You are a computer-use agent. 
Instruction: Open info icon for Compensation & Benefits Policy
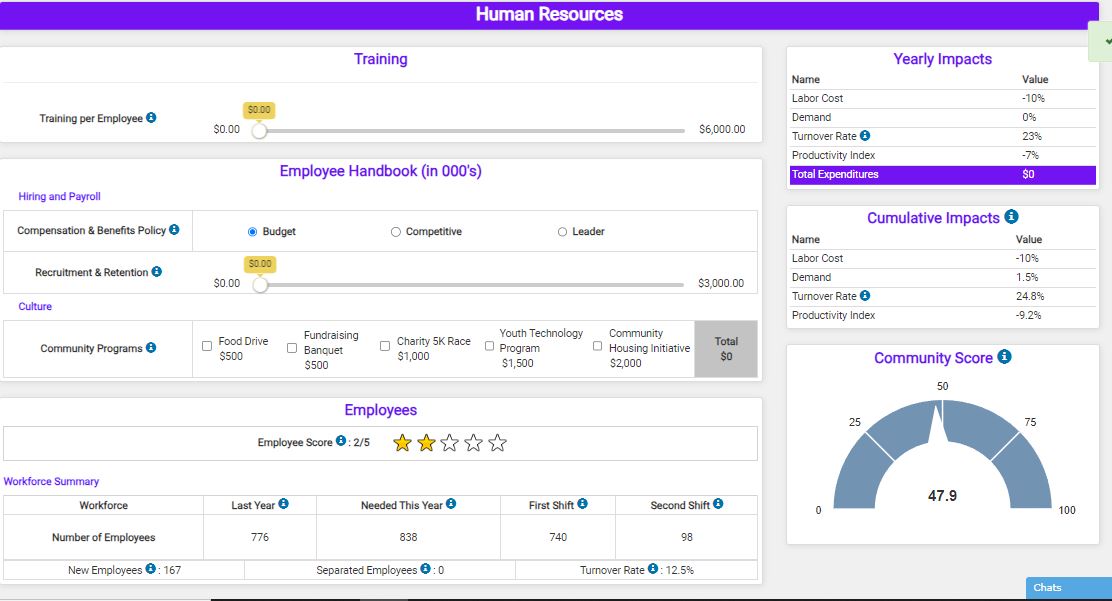pos(174,229)
